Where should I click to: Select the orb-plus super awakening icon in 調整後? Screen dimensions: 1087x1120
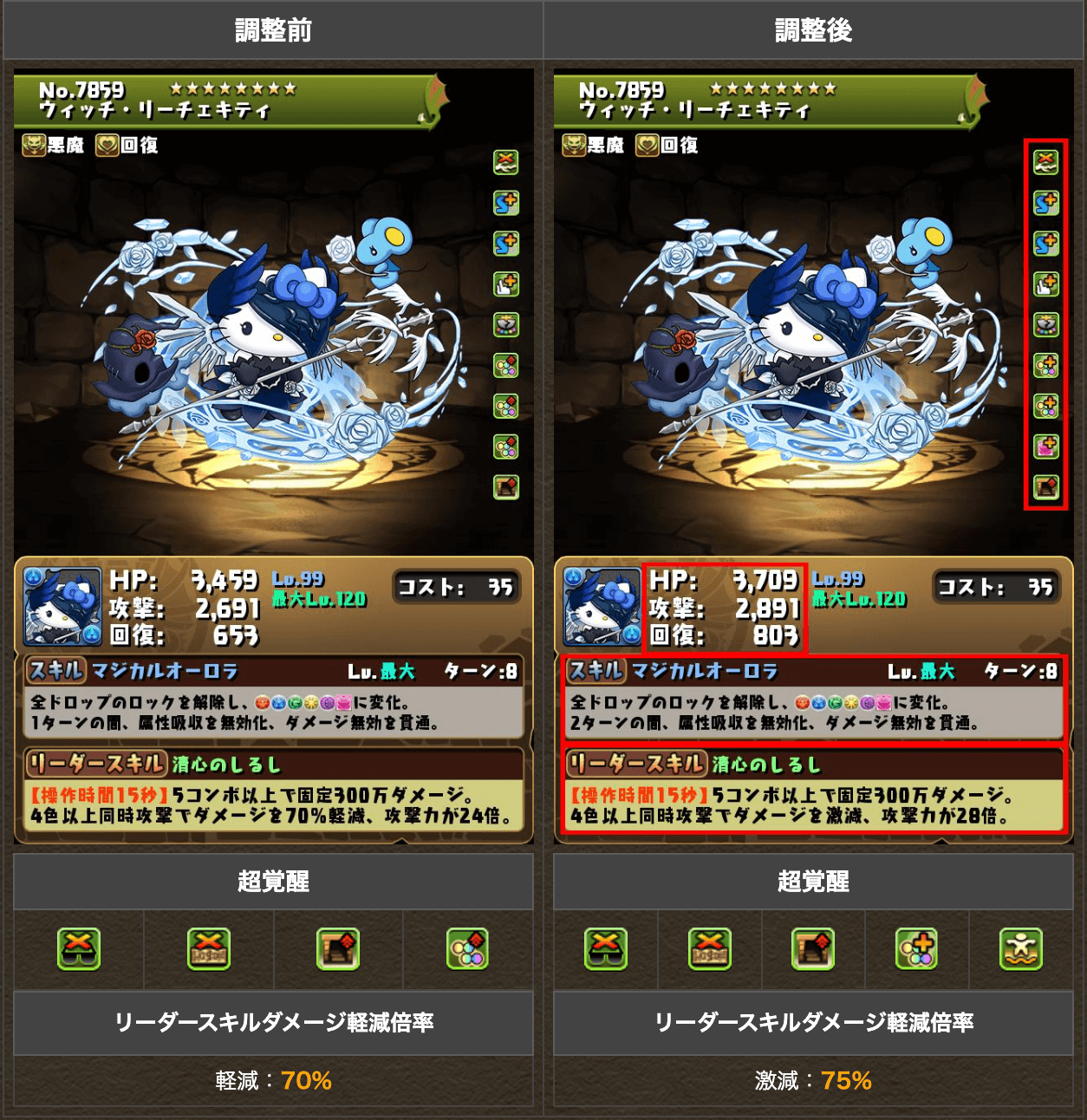tap(916, 949)
